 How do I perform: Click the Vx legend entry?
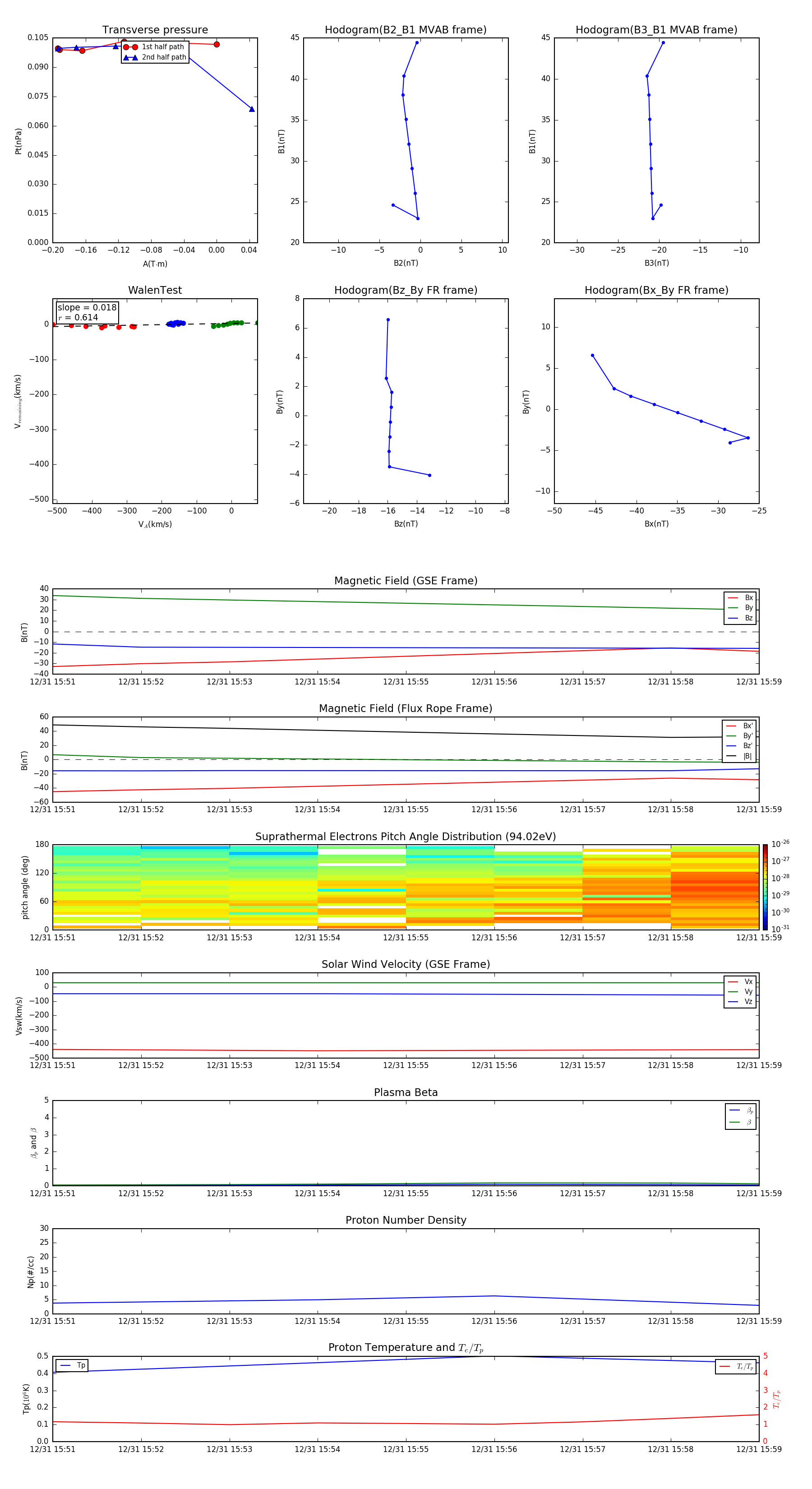click(740, 981)
